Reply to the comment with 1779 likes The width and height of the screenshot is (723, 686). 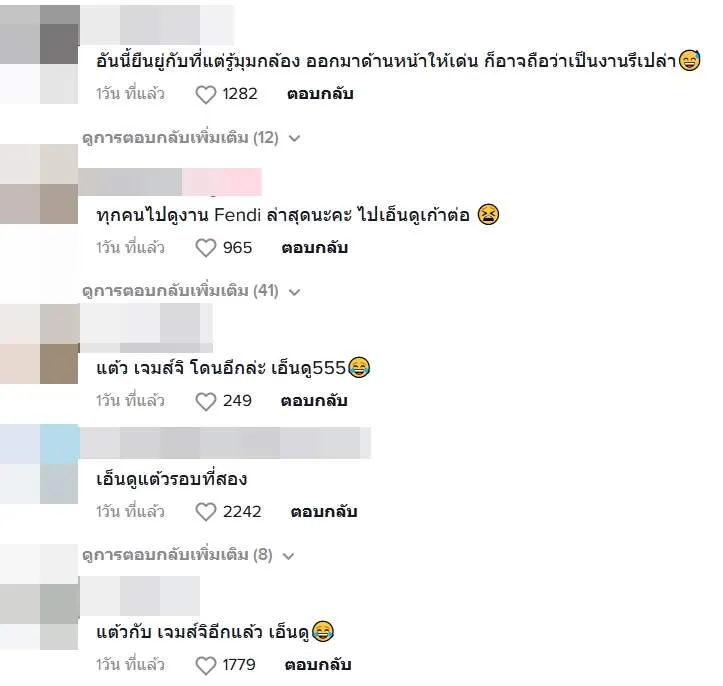pos(318,665)
